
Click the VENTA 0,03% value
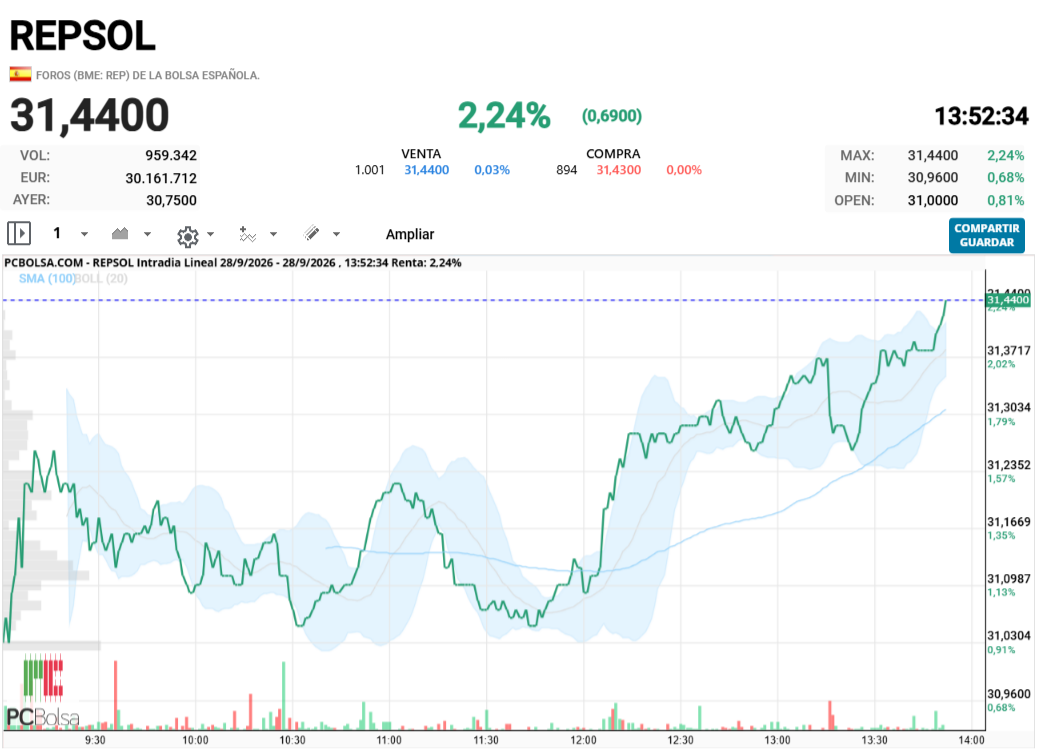point(492,170)
